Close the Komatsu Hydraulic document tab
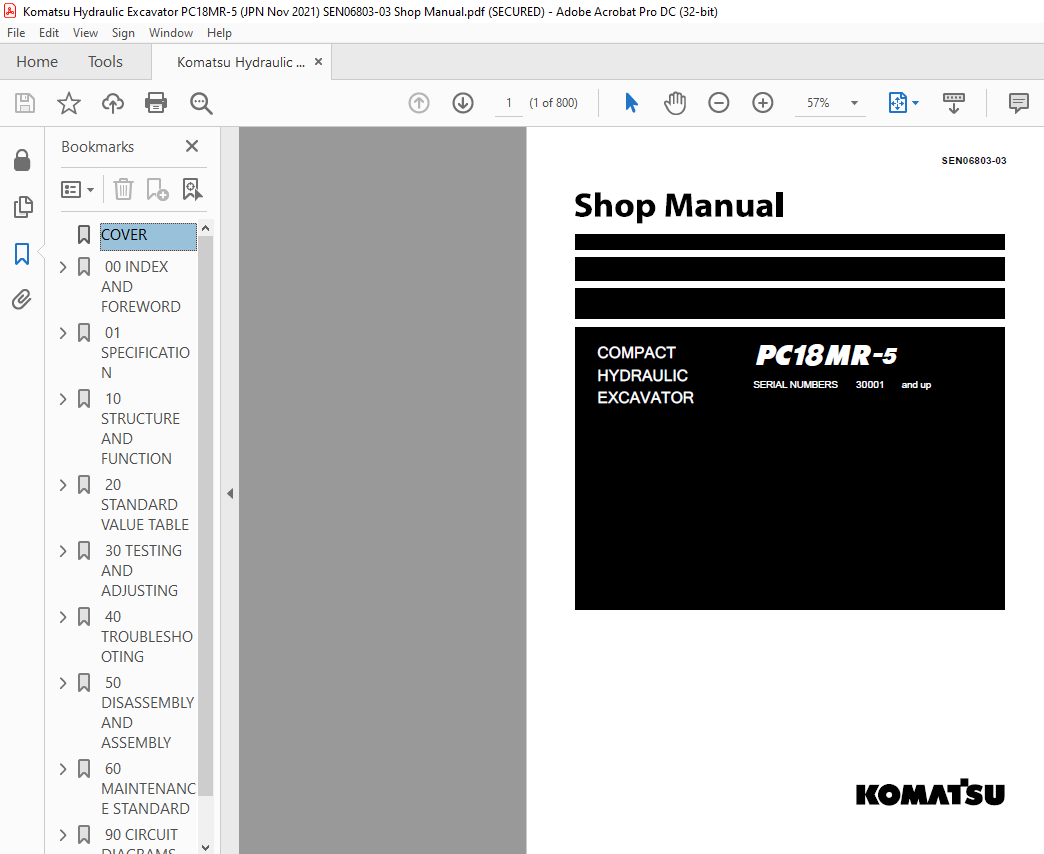The image size is (1044, 854). coord(318,62)
